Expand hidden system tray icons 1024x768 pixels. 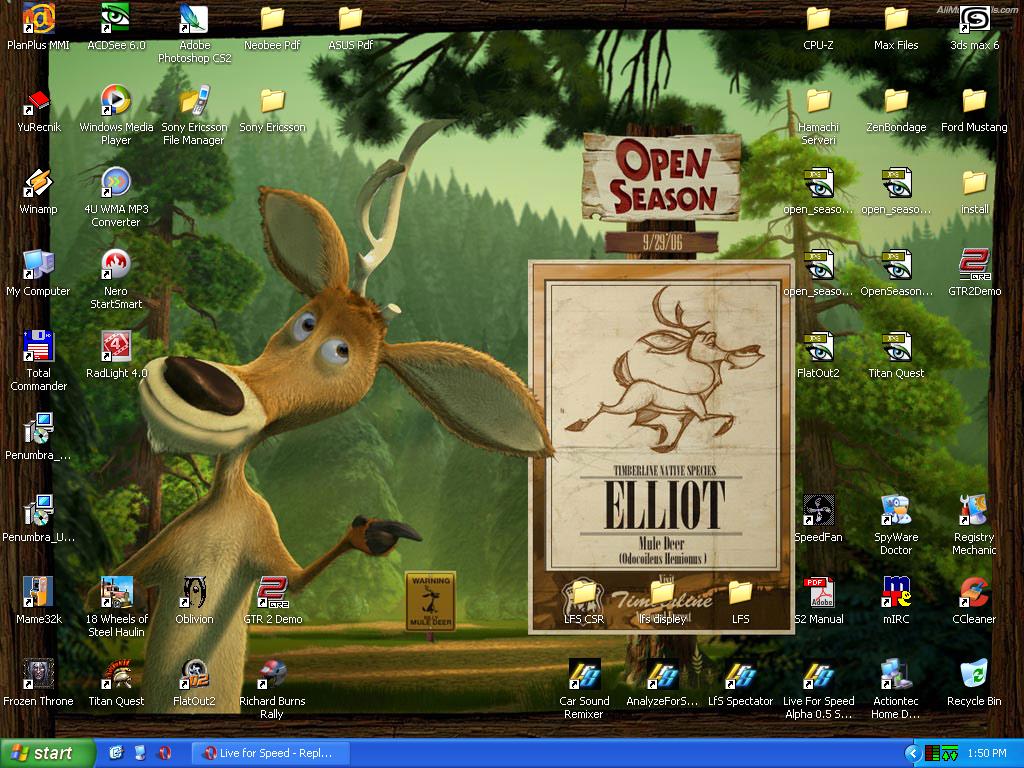click(x=912, y=753)
